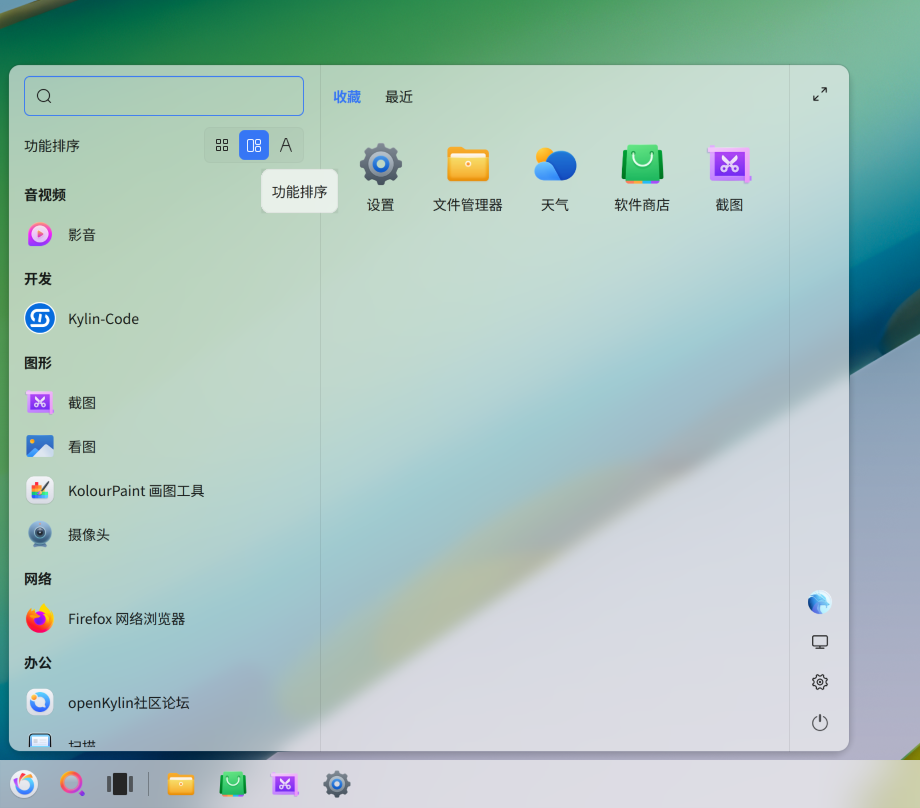The width and height of the screenshot is (920, 808).
Task: Click the search input field
Action: pos(164,96)
